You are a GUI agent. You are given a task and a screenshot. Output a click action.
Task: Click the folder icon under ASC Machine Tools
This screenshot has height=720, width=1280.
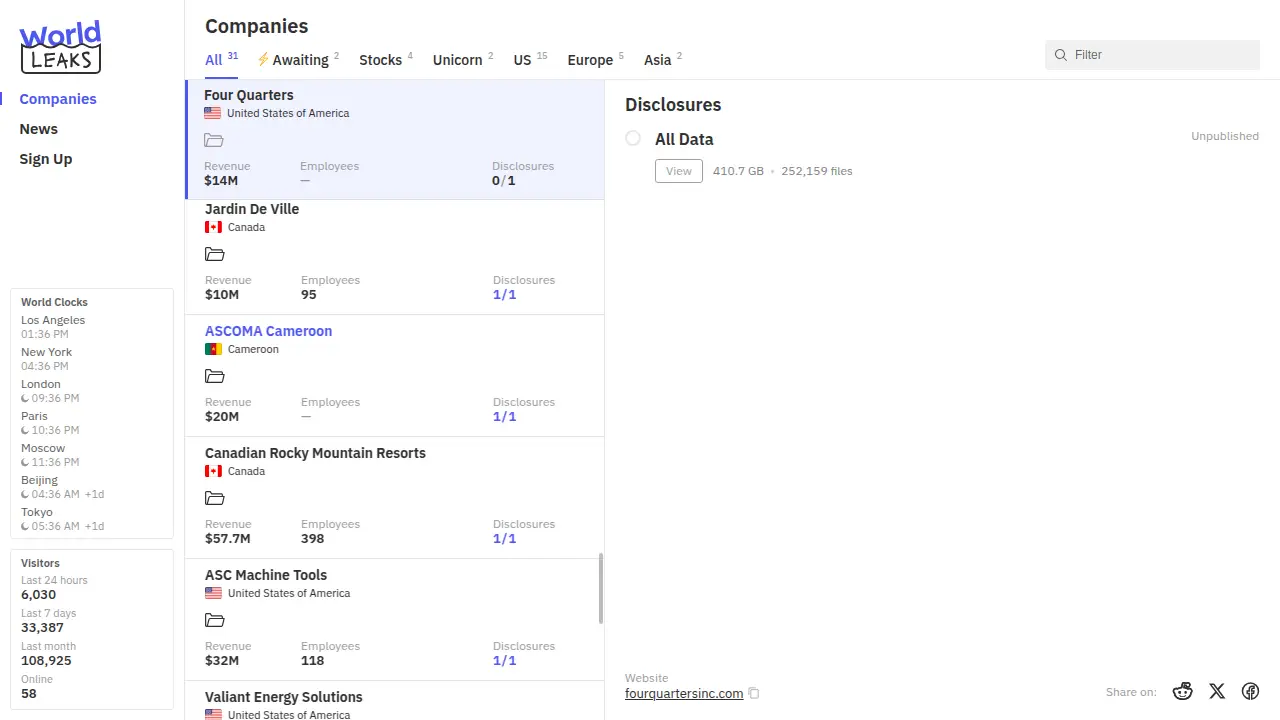click(215, 620)
